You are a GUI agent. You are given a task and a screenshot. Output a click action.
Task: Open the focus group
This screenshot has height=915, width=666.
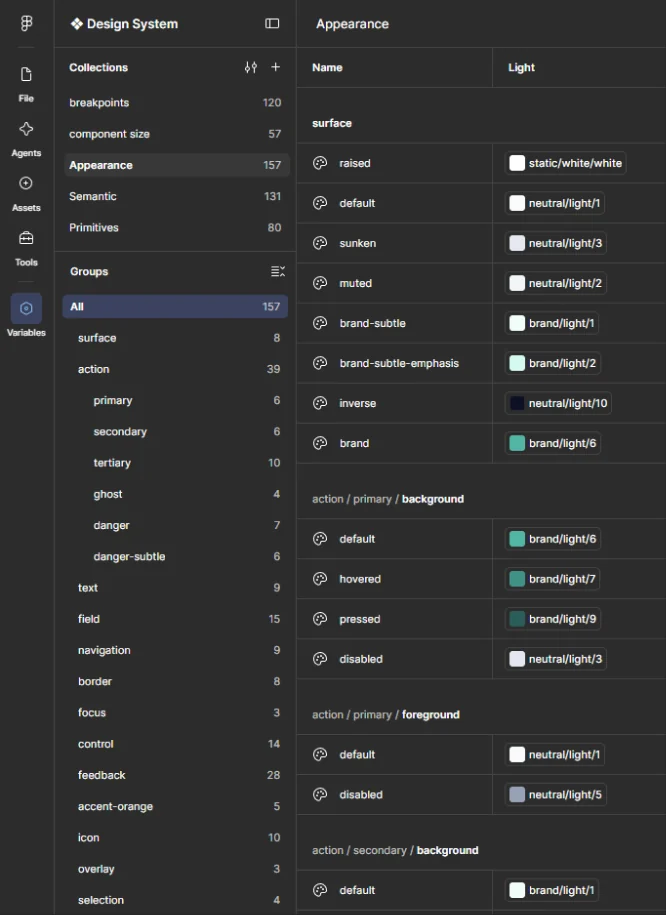click(x=175, y=713)
